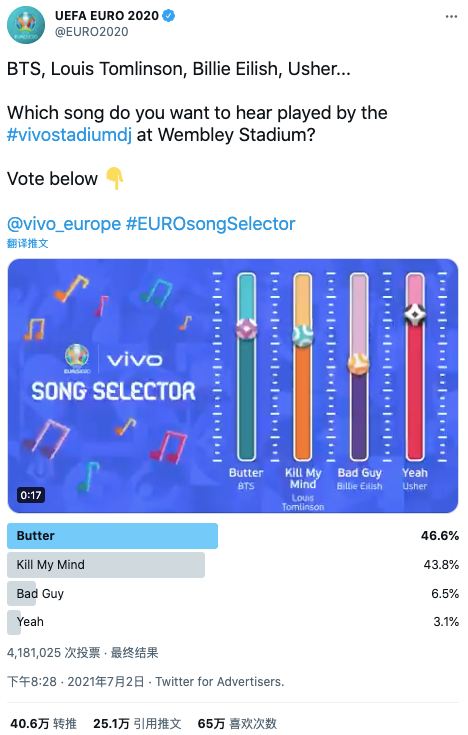Click the Kill My Mind slider ball
468x735 pixels.
303,335
